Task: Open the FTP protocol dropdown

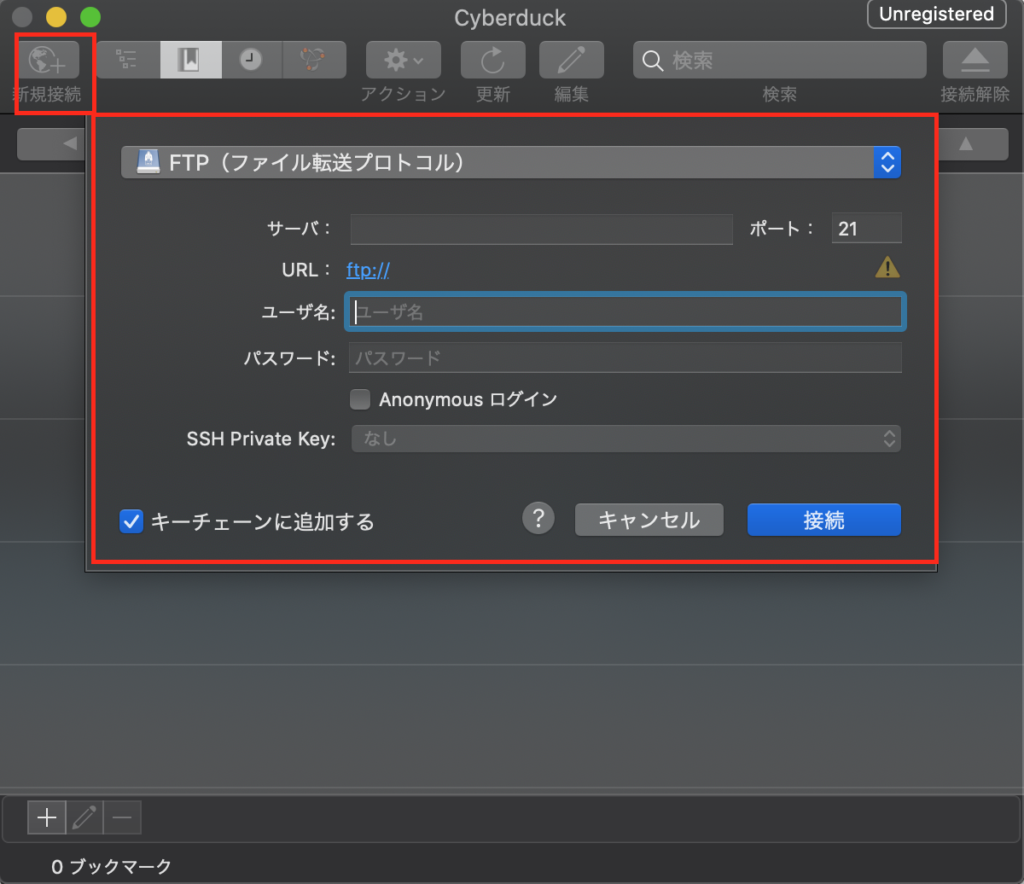Action: coord(511,163)
